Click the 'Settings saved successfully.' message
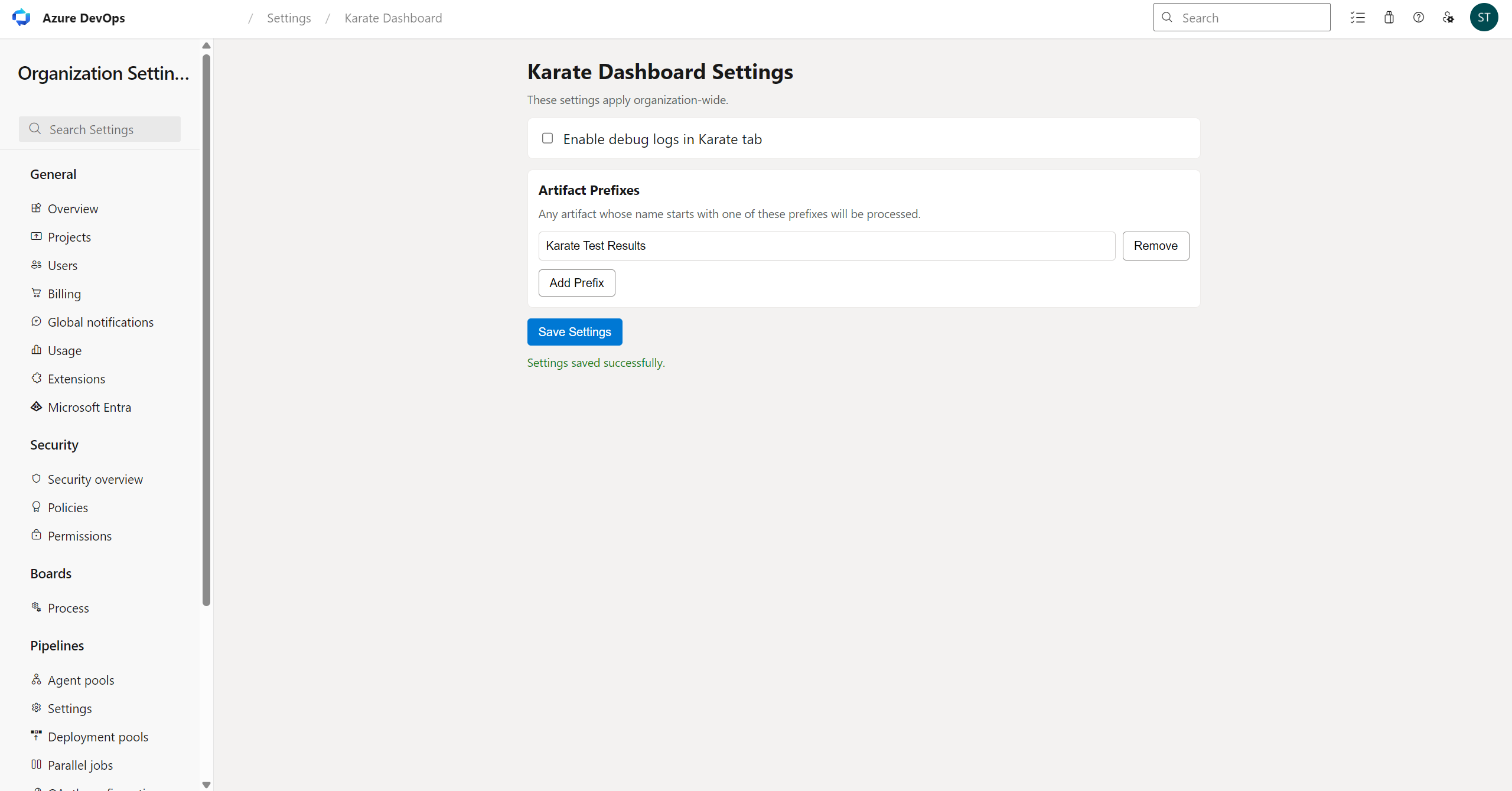This screenshot has height=791, width=1512. point(596,363)
